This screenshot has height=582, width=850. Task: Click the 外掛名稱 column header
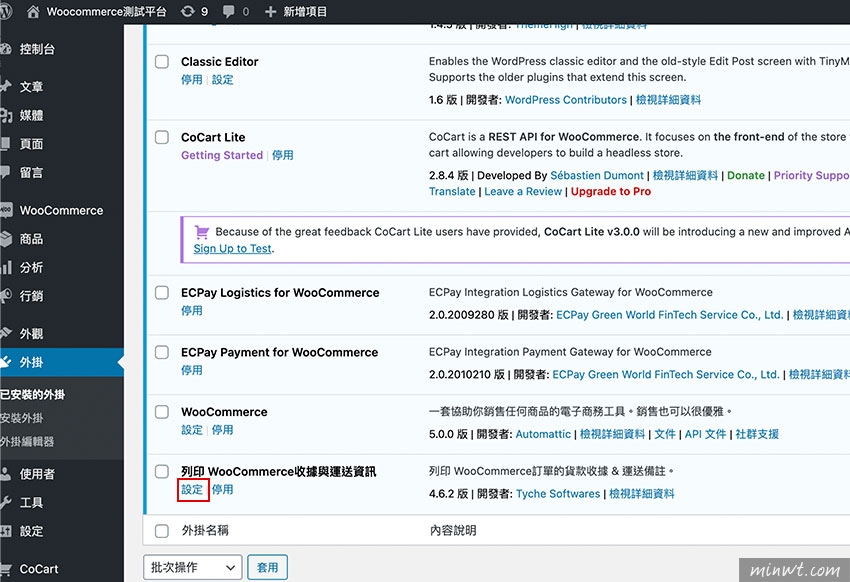click(205, 531)
